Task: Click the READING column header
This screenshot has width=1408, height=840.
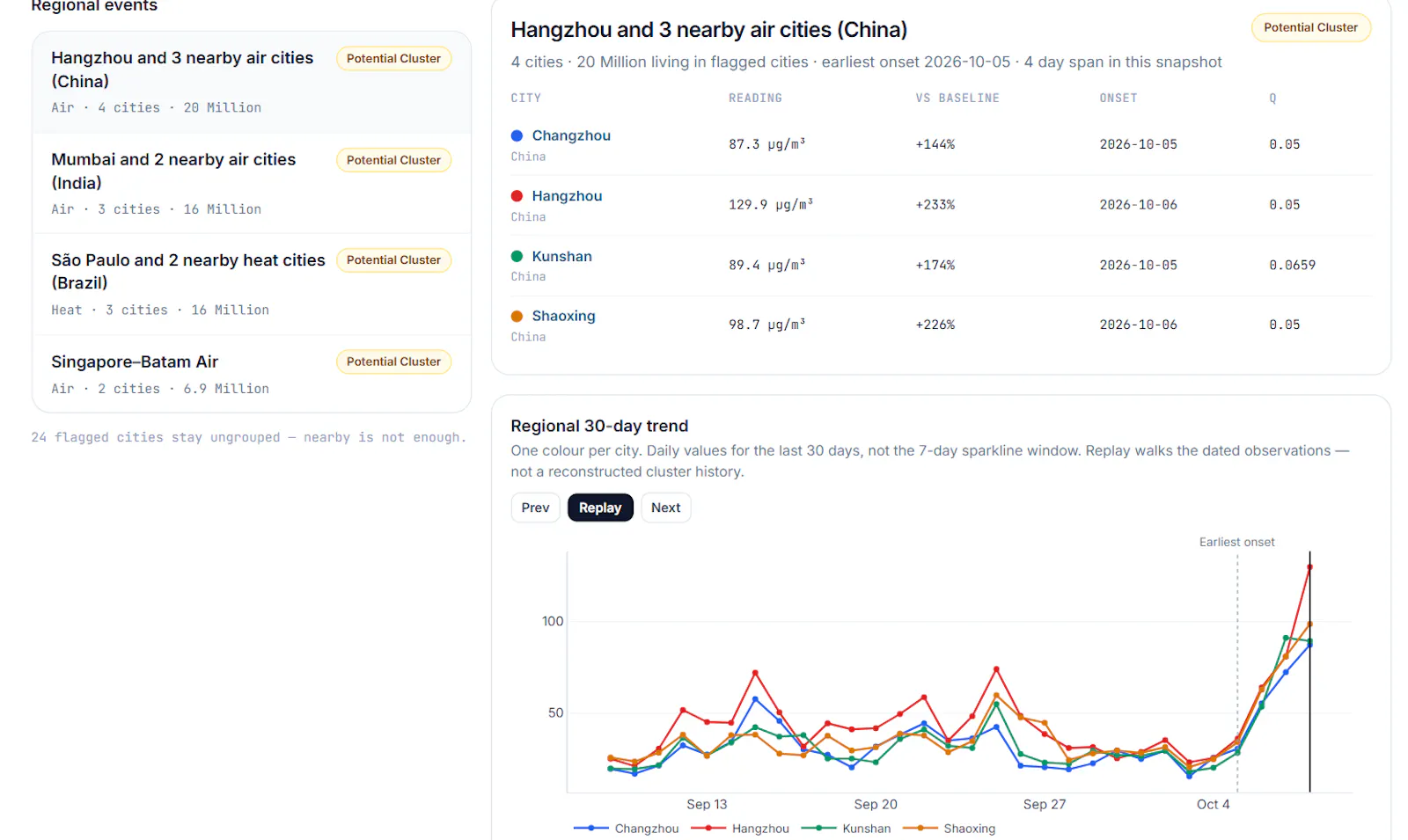Action: point(755,98)
